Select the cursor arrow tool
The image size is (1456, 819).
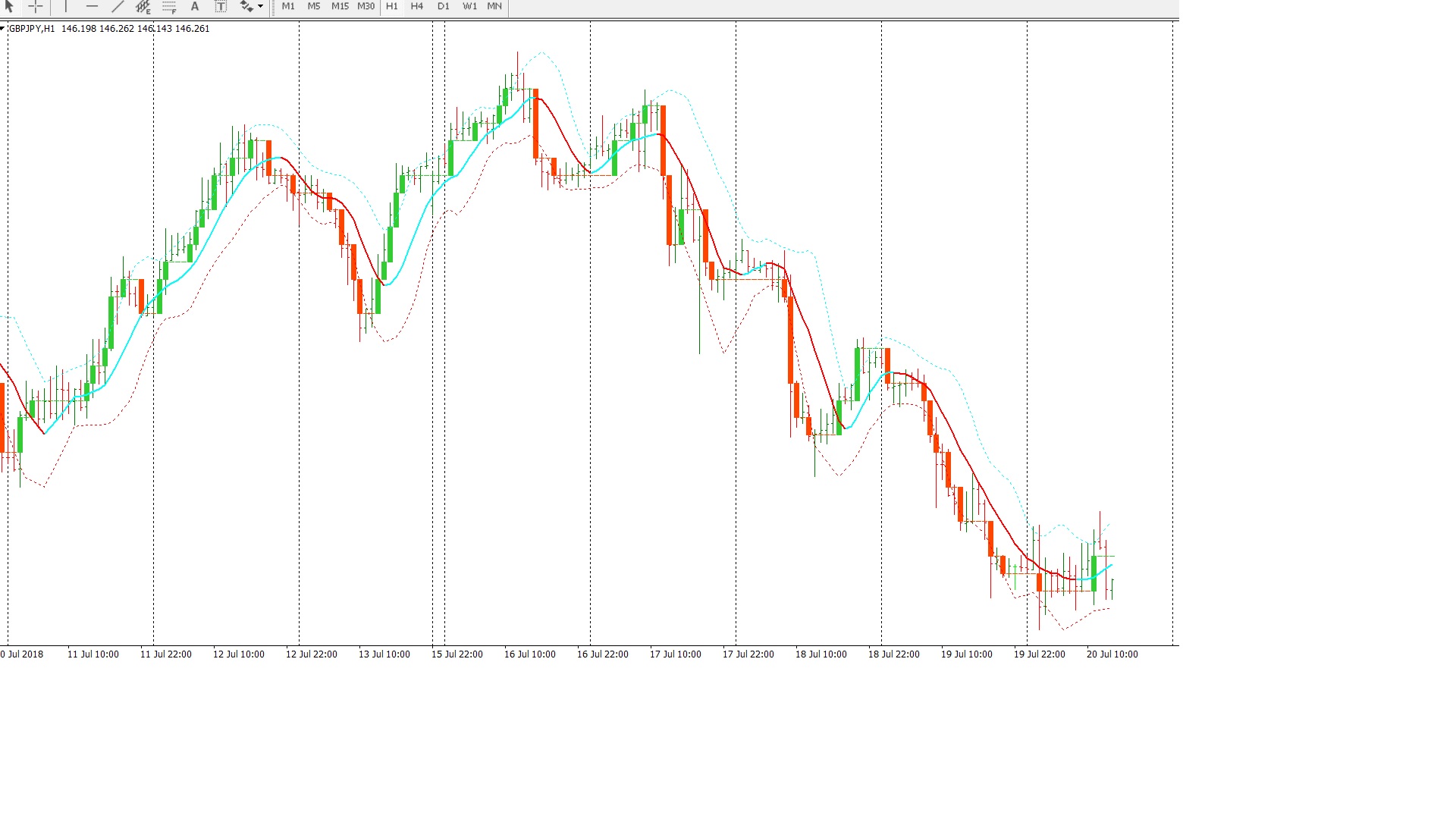coord(9,6)
